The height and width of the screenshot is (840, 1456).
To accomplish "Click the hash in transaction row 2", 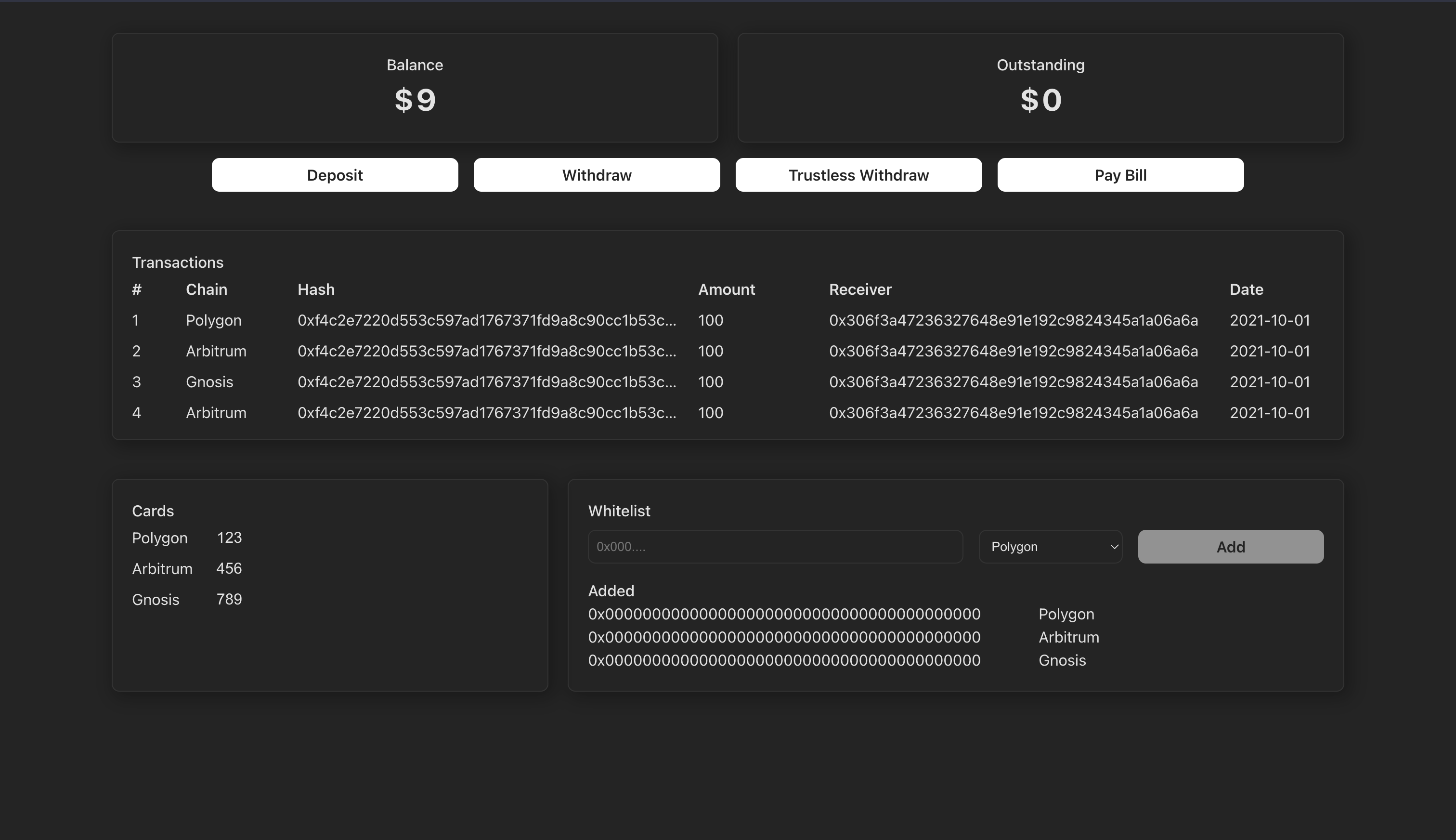I will pyautogui.click(x=487, y=351).
